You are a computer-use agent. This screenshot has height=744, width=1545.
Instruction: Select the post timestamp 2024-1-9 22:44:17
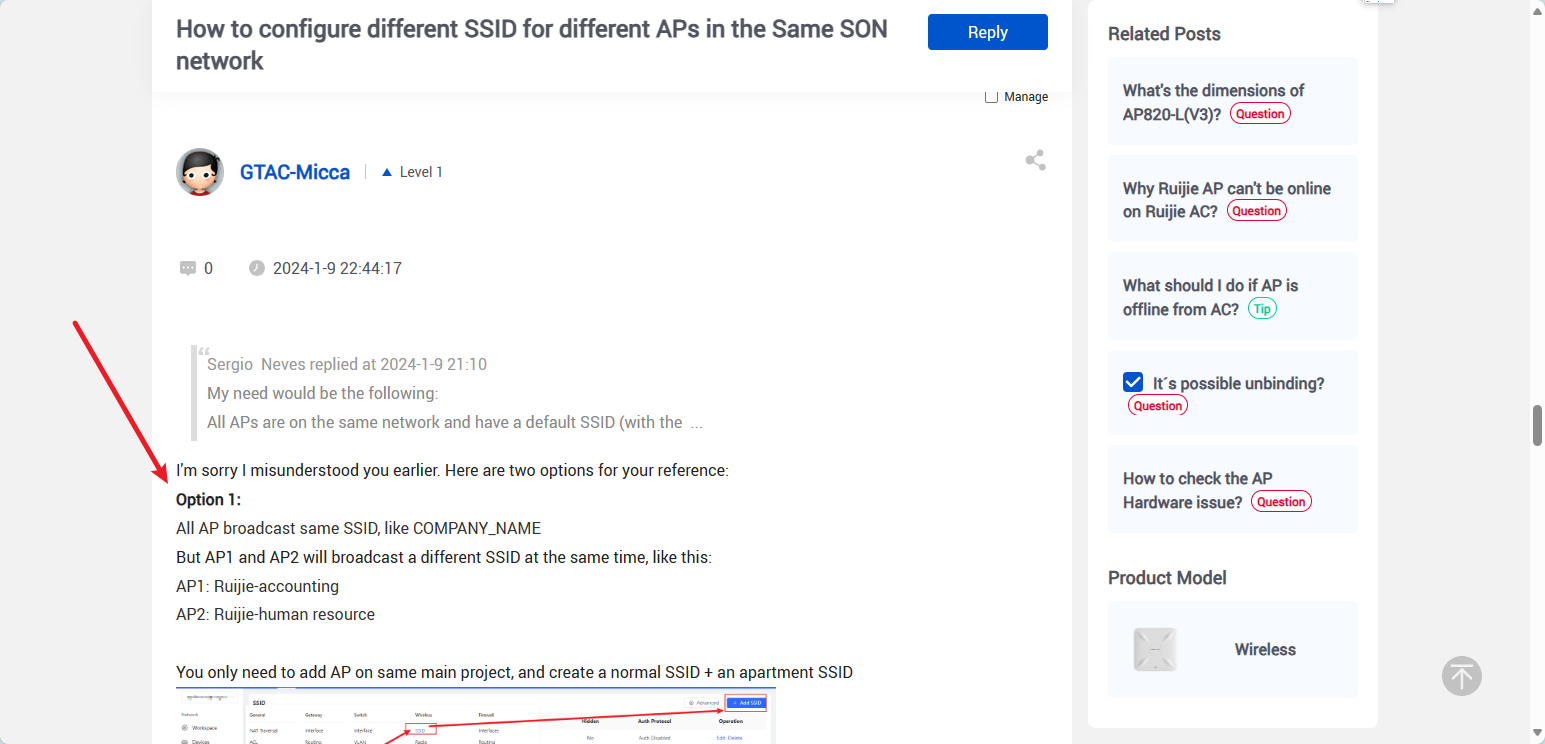click(x=337, y=268)
